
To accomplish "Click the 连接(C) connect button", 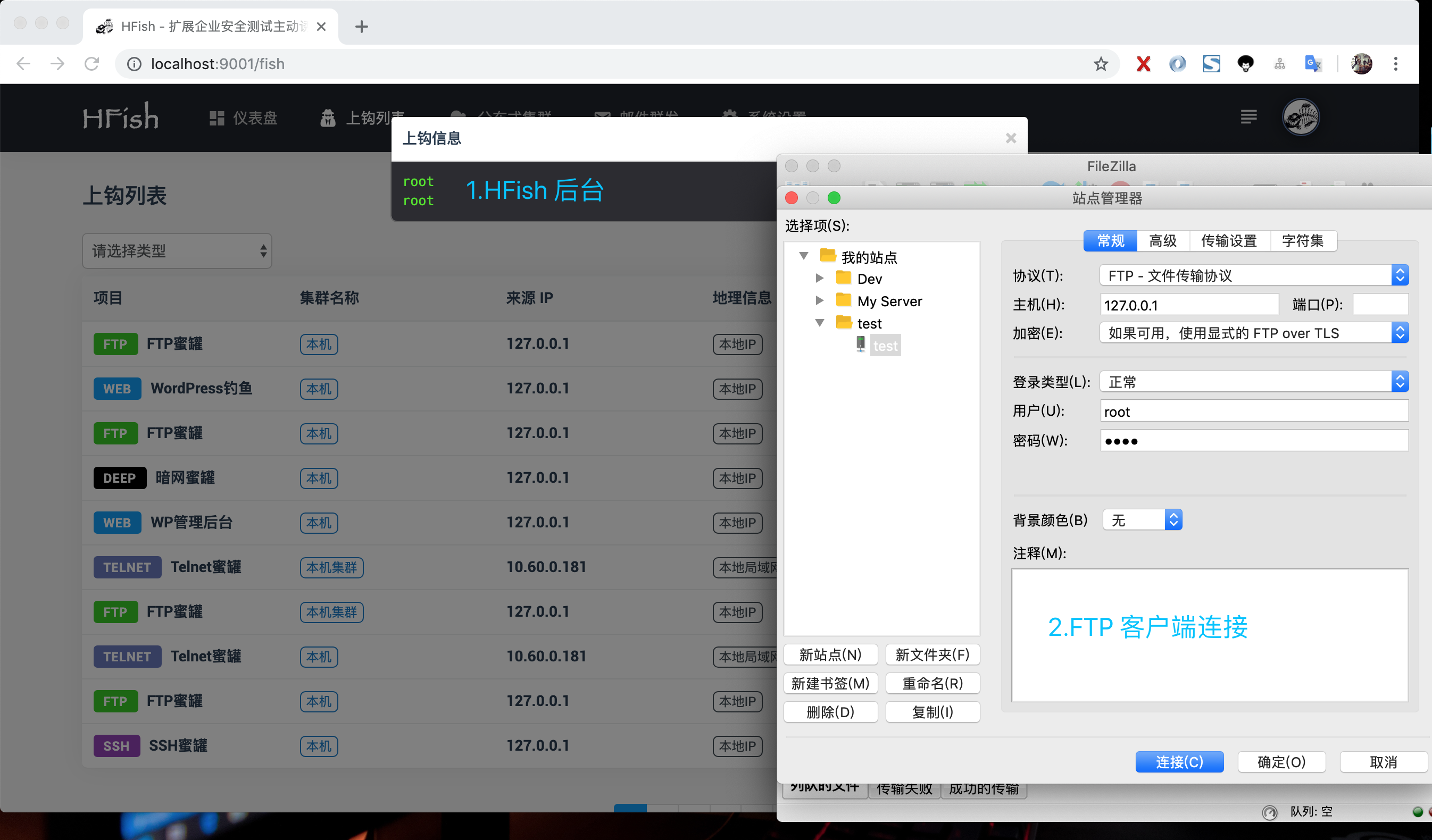I will (1179, 762).
